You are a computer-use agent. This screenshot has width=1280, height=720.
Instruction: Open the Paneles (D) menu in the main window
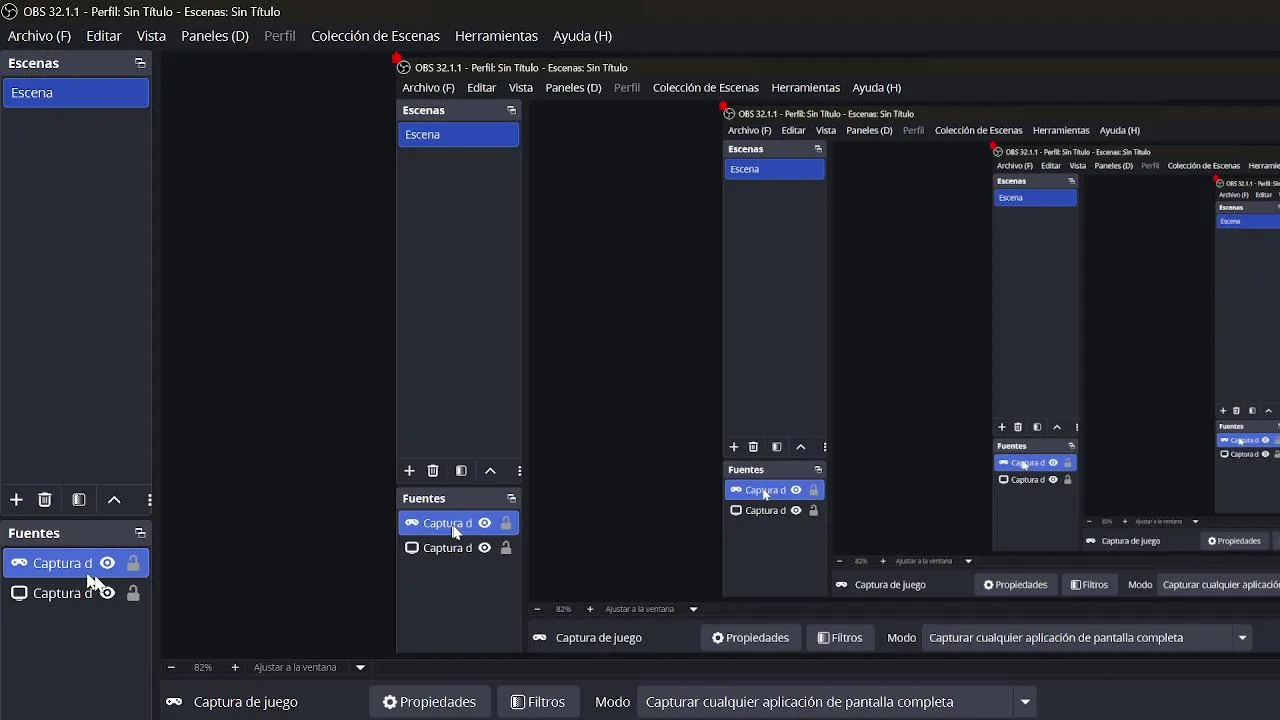click(x=215, y=36)
